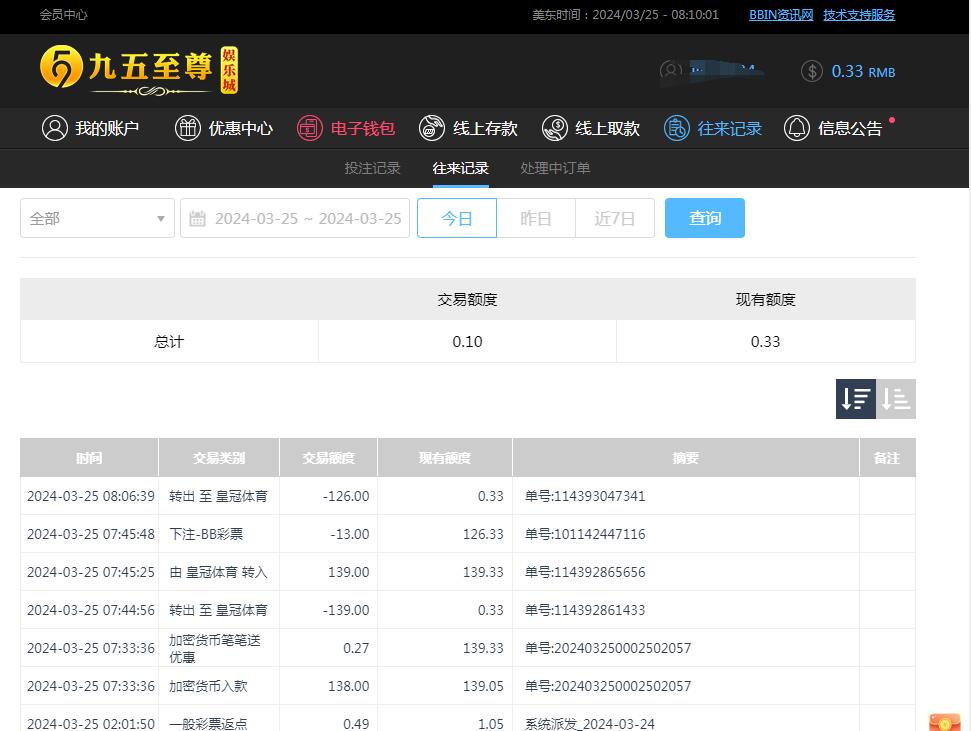Click the 查询 search button
The height and width of the screenshot is (731, 971).
(705, 218)
